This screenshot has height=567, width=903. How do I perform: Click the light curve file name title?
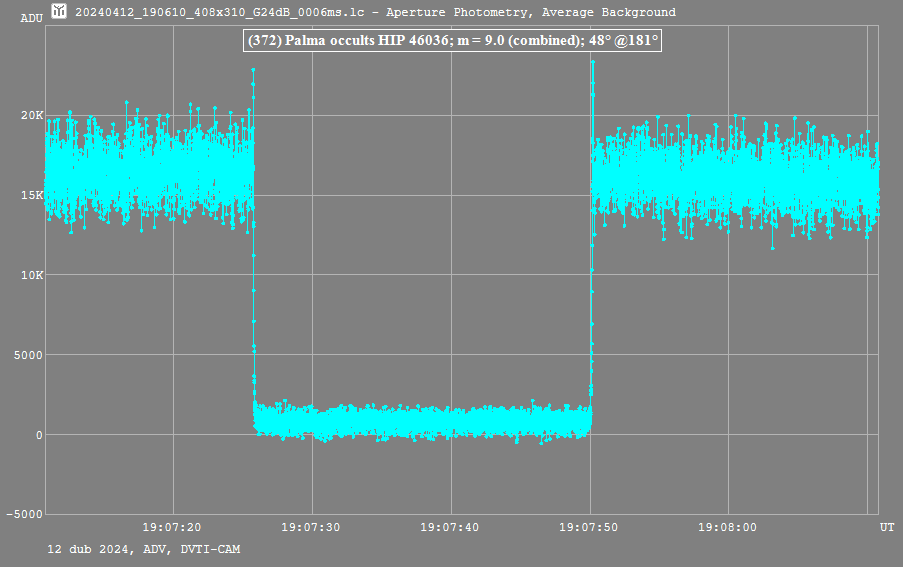coord(375,12)
